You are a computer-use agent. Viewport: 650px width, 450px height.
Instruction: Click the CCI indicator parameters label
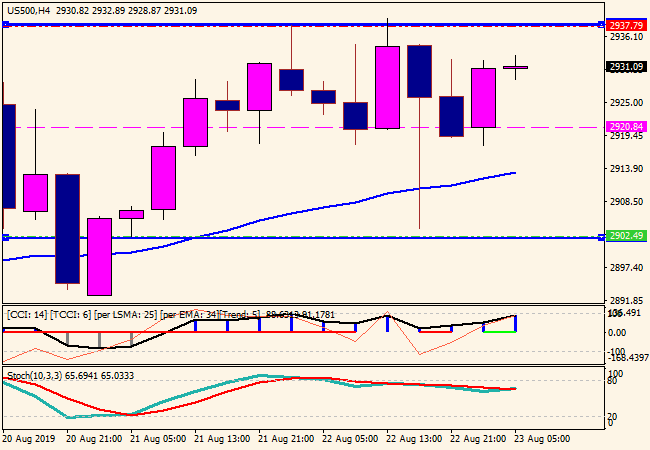click(130, 314)
